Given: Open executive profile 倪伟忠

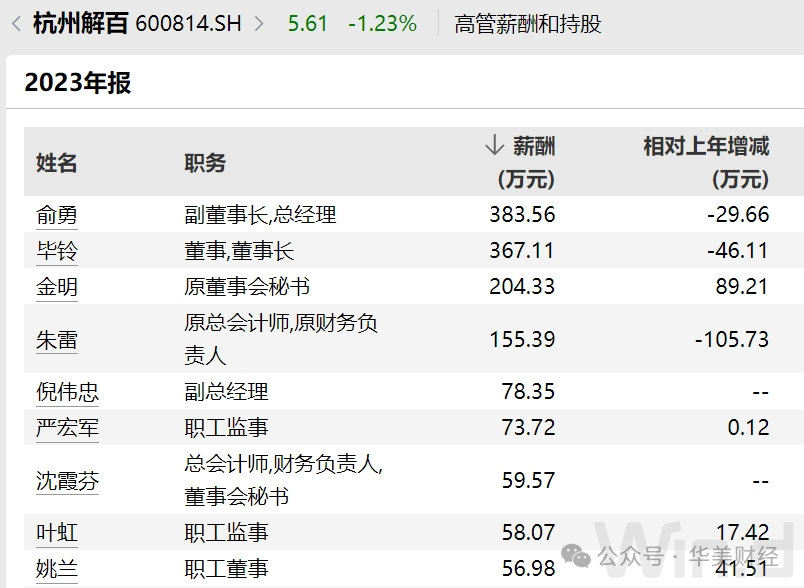Looking at the screenshot, I should point(67,392).
